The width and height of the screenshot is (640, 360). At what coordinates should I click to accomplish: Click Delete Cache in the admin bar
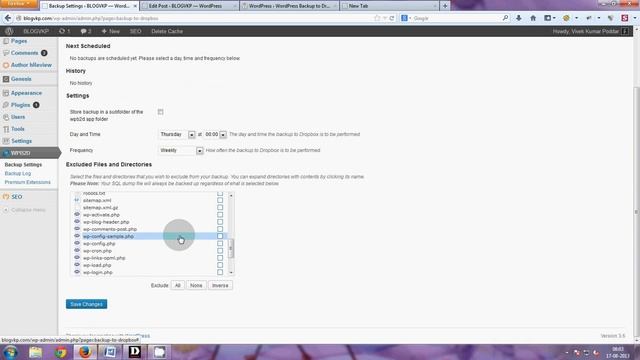[x=167, y=31]
